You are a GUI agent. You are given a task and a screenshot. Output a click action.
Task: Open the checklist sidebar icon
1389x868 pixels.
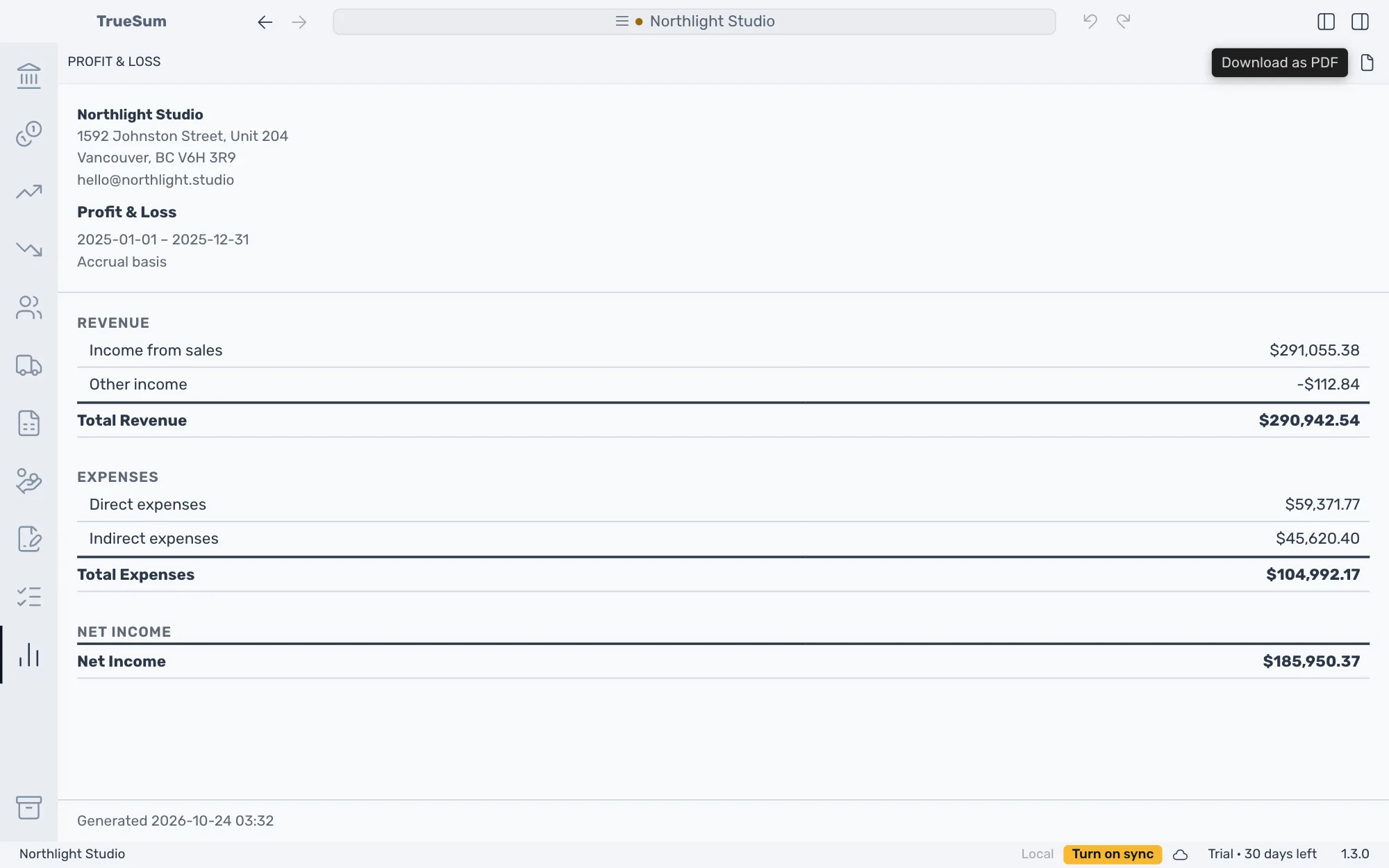(28, 597)
